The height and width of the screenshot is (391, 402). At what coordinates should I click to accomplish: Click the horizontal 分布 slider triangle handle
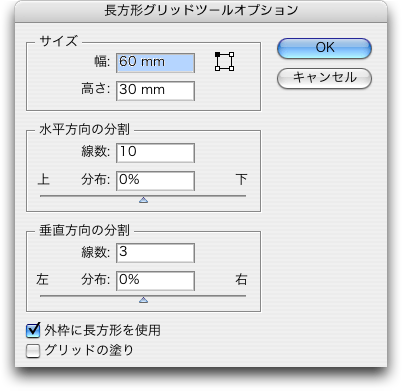click(144, 200)
